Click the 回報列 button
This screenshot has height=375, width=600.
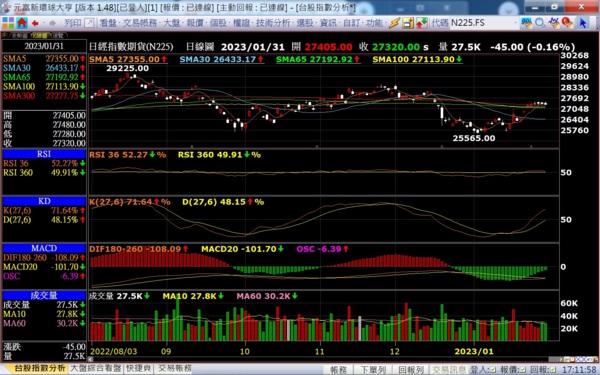click(411, 370)
